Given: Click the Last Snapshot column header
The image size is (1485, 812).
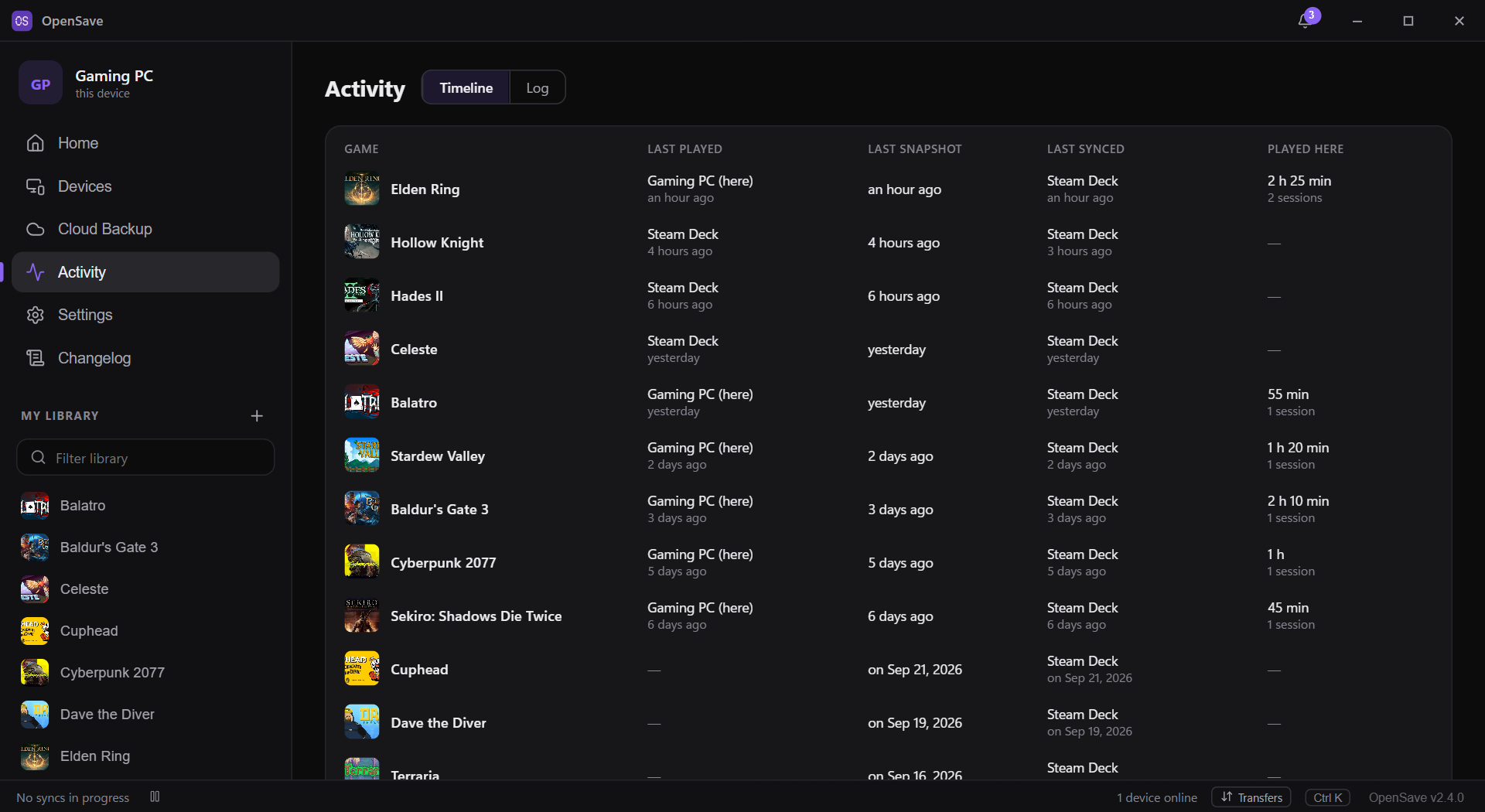Looking at the screenshot, I should tap(914, 149).
